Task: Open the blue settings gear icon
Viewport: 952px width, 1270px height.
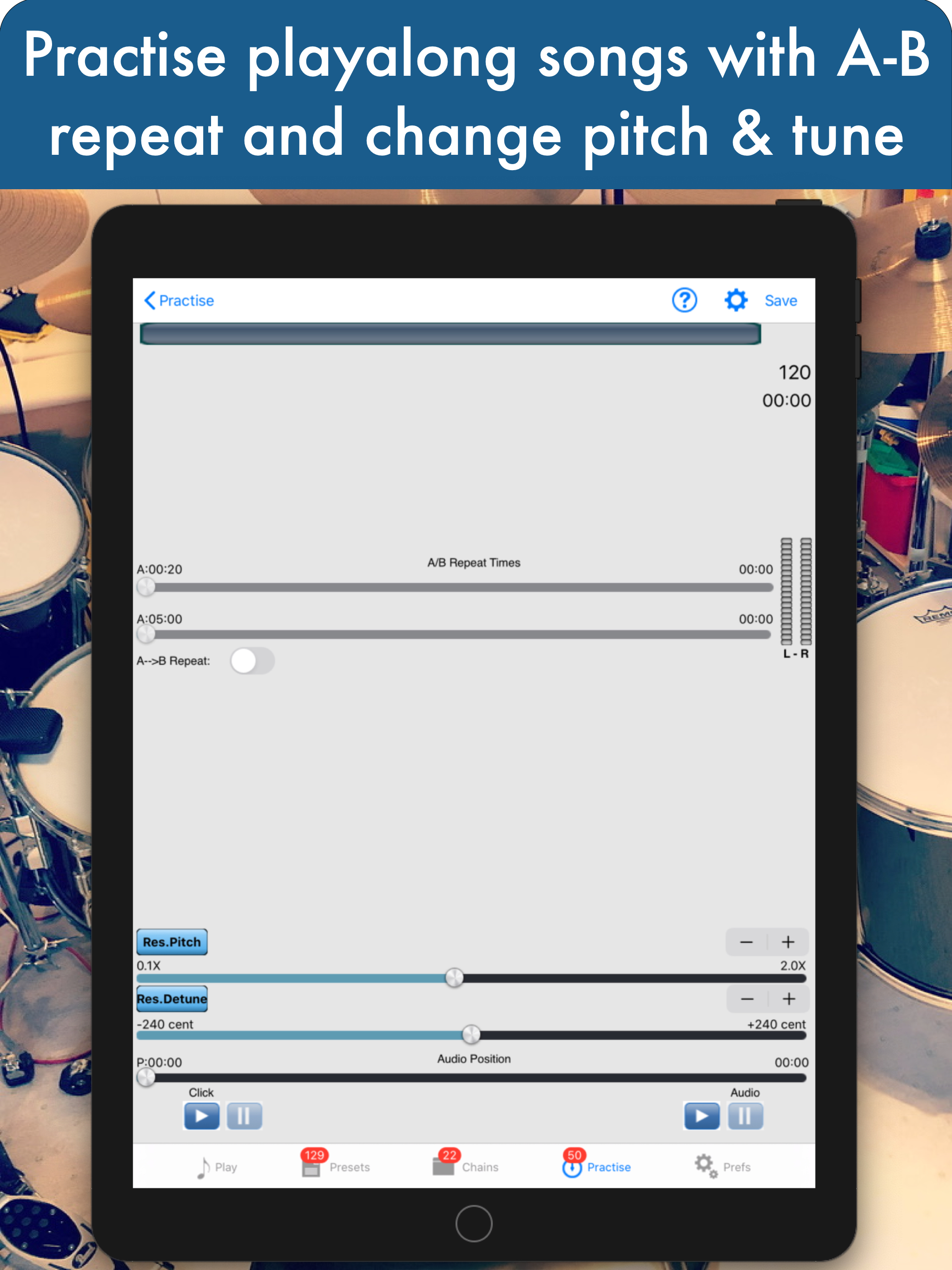Action: pos(735,300)
